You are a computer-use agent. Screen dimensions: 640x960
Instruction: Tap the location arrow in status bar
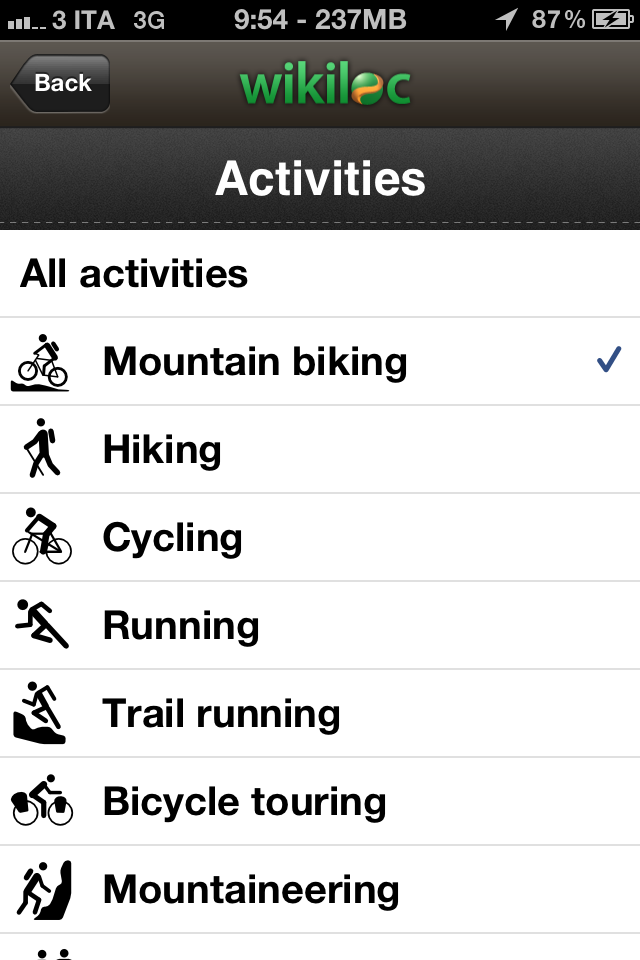click(x=506, y=19)
